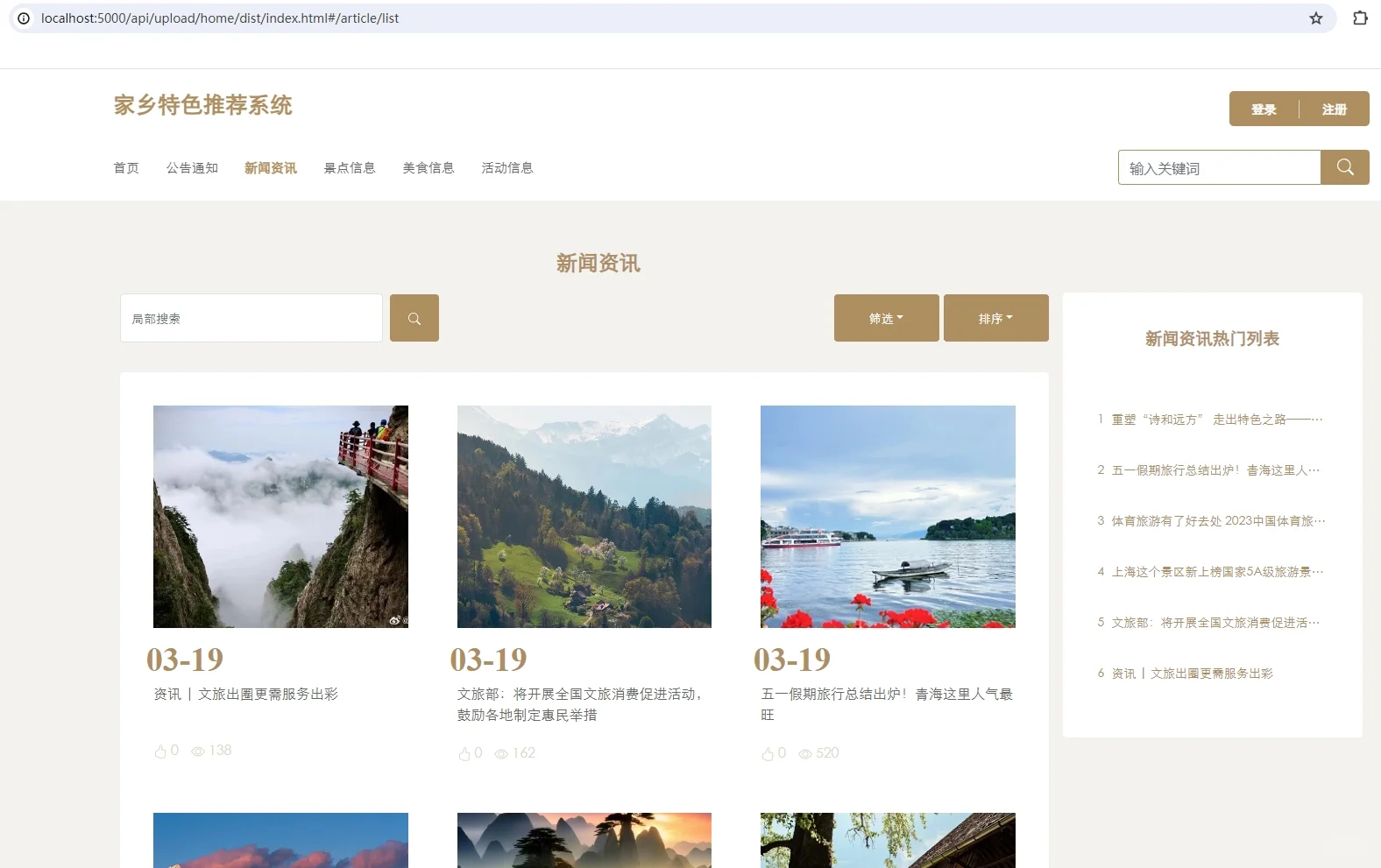Image resolution: width=1381 pixels, height=868 pixels.
Task: Open the pink clouds blue sky thumbnail
Action: pyautogui.click(x=280, y=841)
